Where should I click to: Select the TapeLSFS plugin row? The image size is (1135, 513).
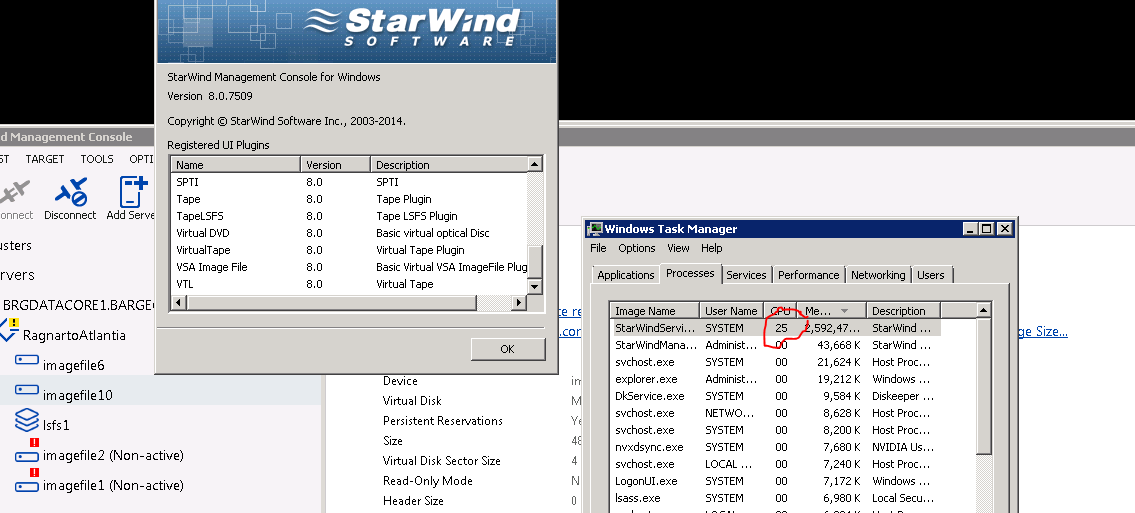click(350, 216)
